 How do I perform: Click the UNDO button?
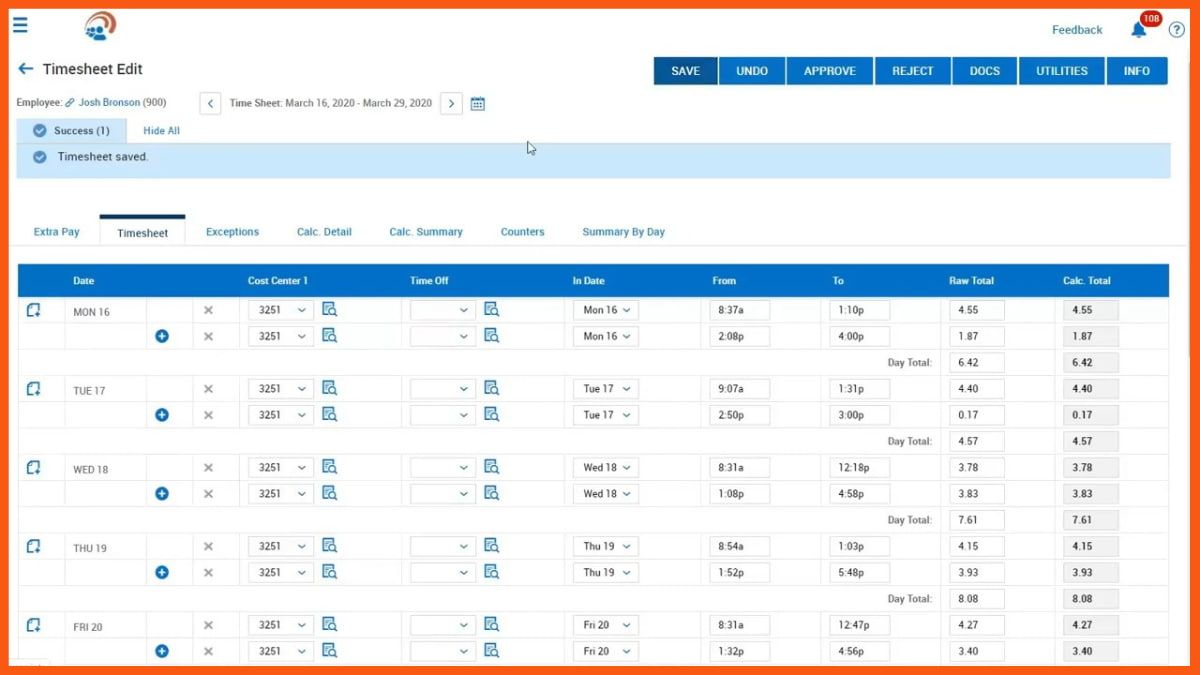point(752,71)
